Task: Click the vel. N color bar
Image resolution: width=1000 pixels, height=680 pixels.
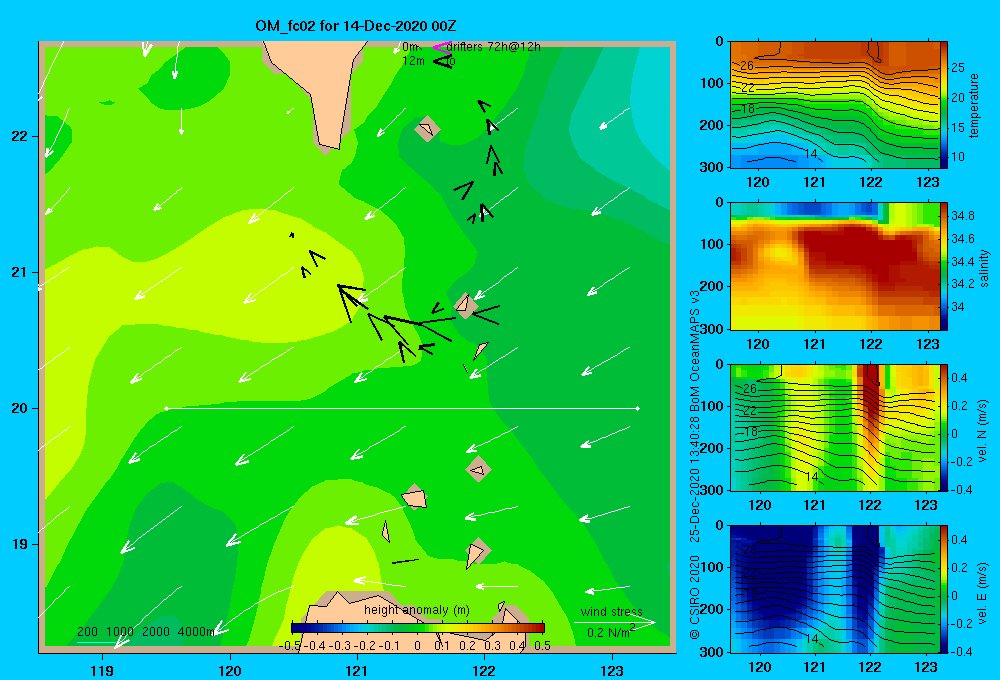Action: coord(944,427)
